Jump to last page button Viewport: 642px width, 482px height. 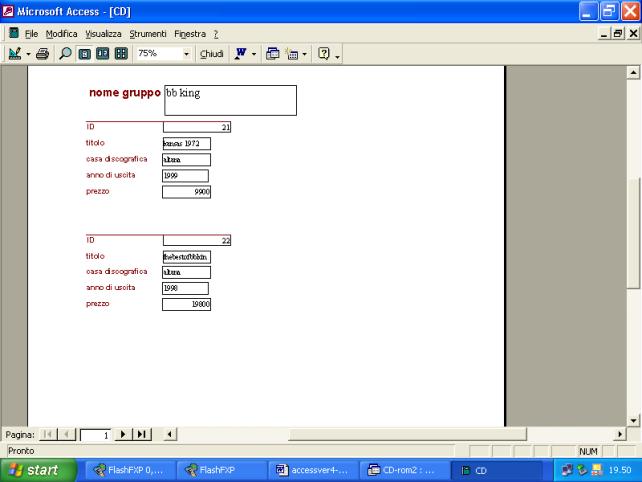tap(142, 434)
